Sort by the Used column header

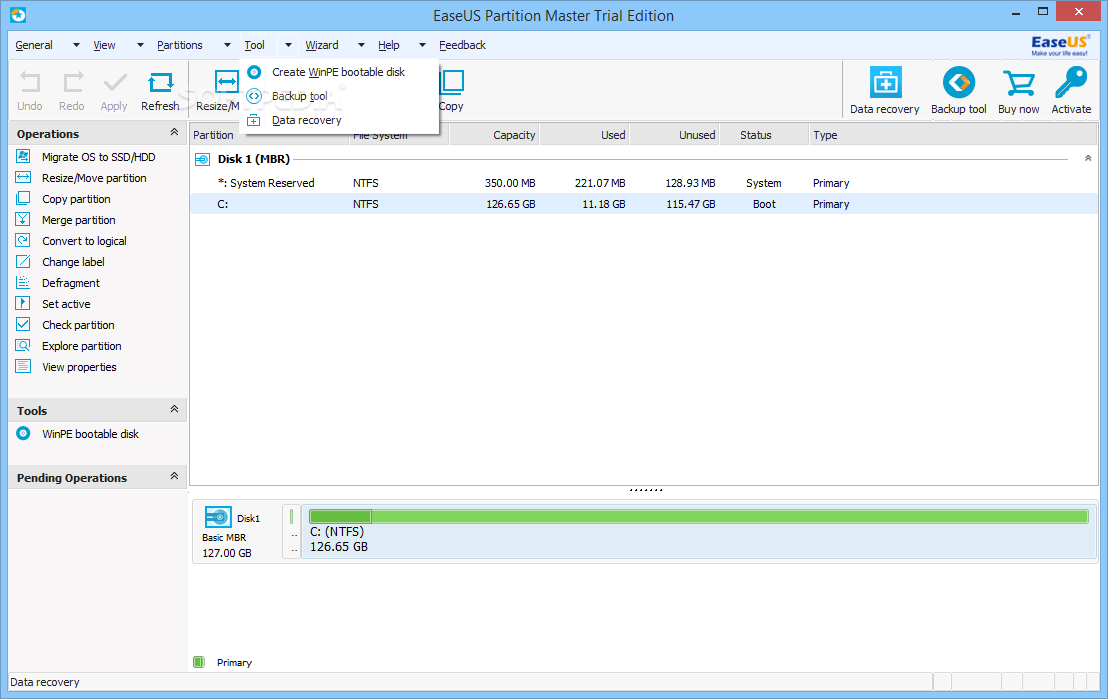(x=584, y=135)
